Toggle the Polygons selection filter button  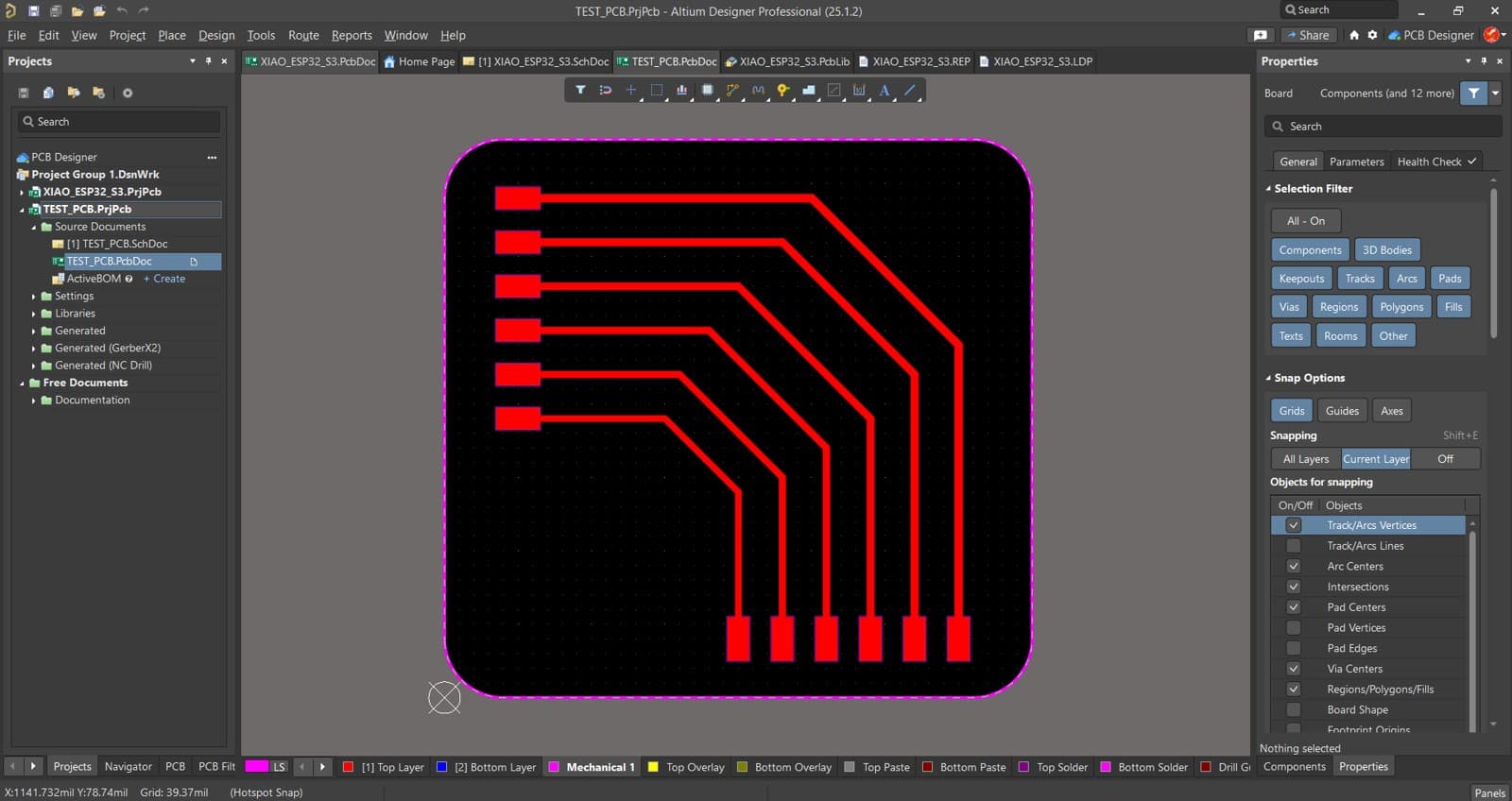click(1401, 307)
